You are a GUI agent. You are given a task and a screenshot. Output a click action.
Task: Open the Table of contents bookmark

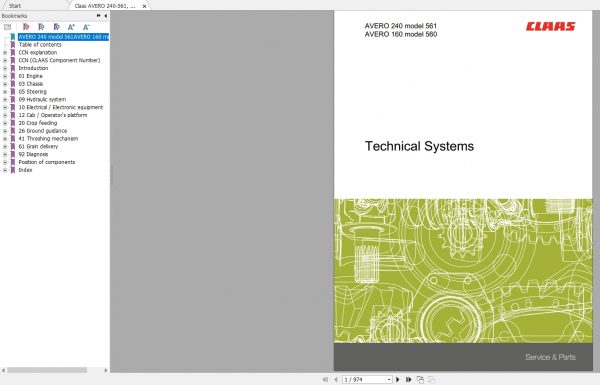point(40,45)
